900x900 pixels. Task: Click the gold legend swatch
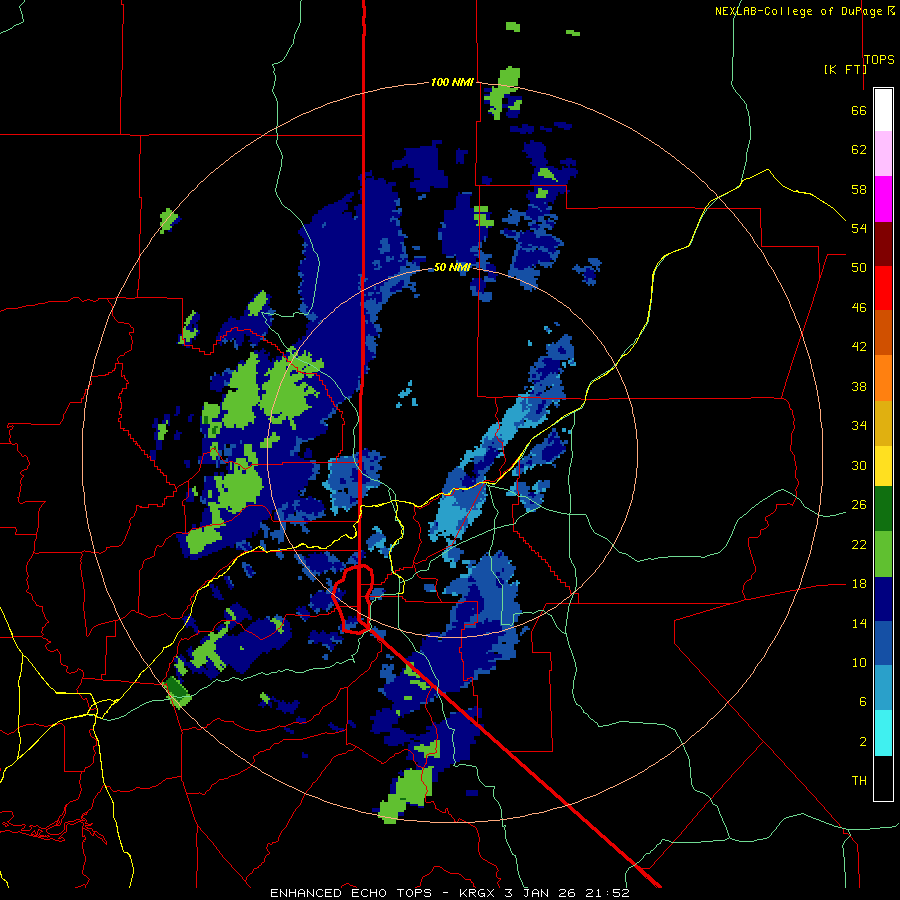[x=883, y=422]
